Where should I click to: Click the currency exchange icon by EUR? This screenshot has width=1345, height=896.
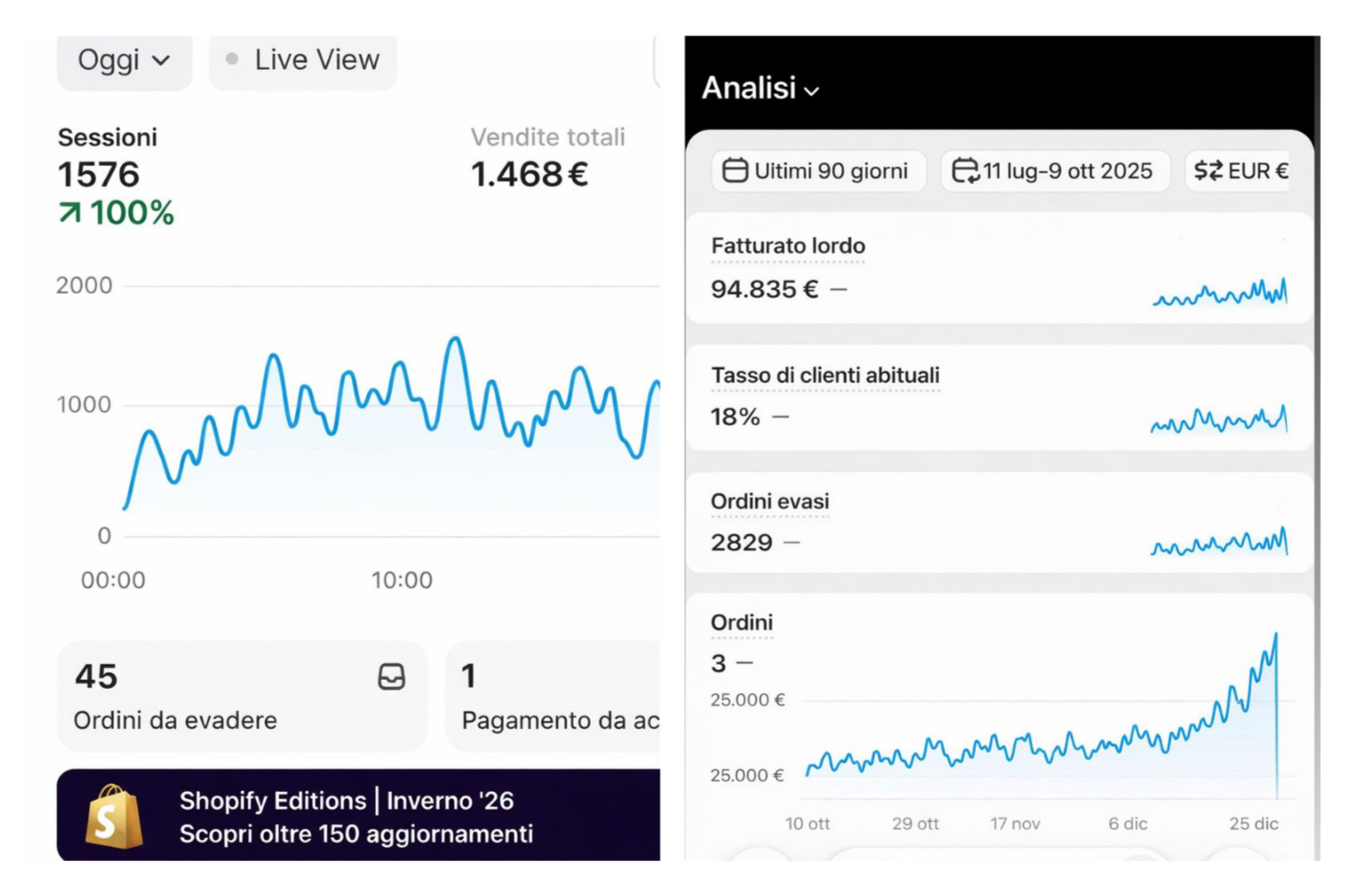1208,170
